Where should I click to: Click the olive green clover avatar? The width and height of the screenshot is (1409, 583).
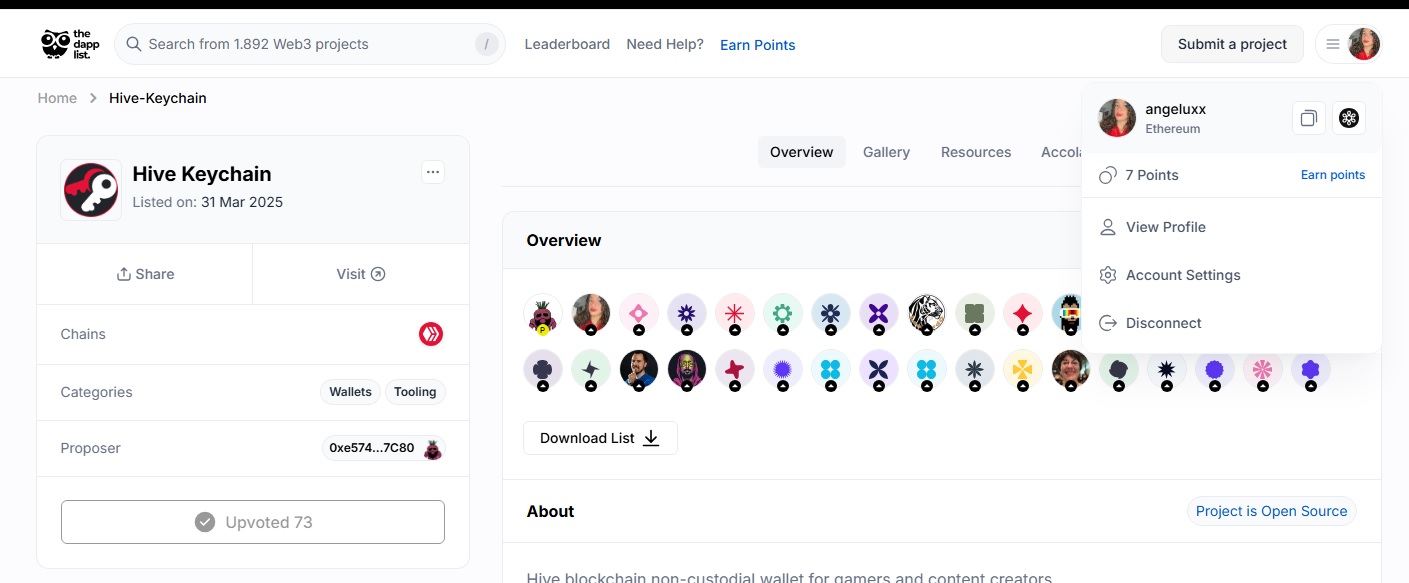[x=975, y=314]
